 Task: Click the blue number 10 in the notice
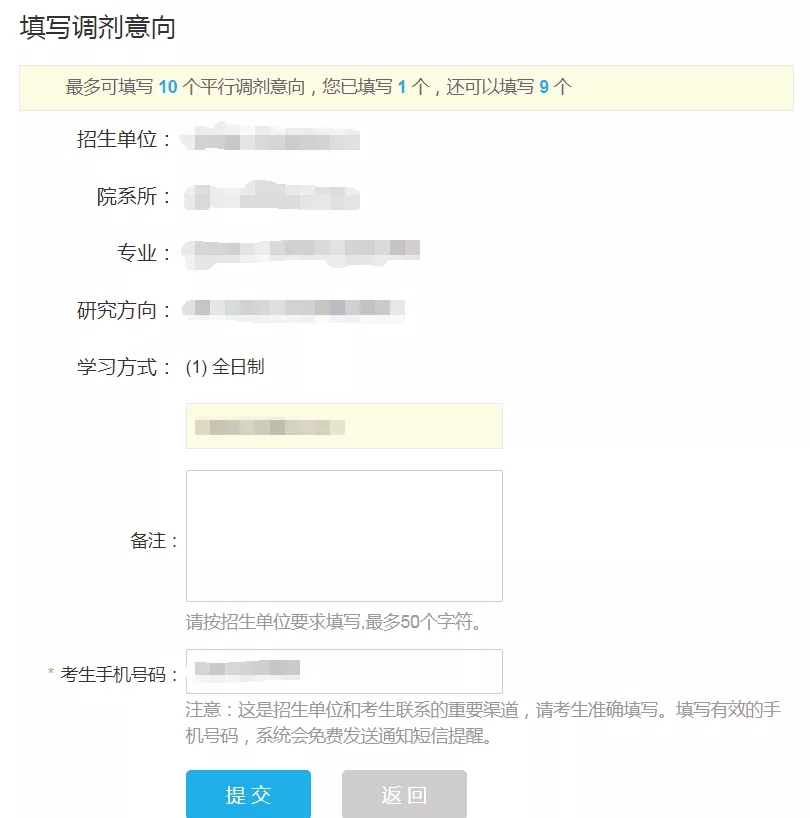pyautogui.click(x=167, y=87)
